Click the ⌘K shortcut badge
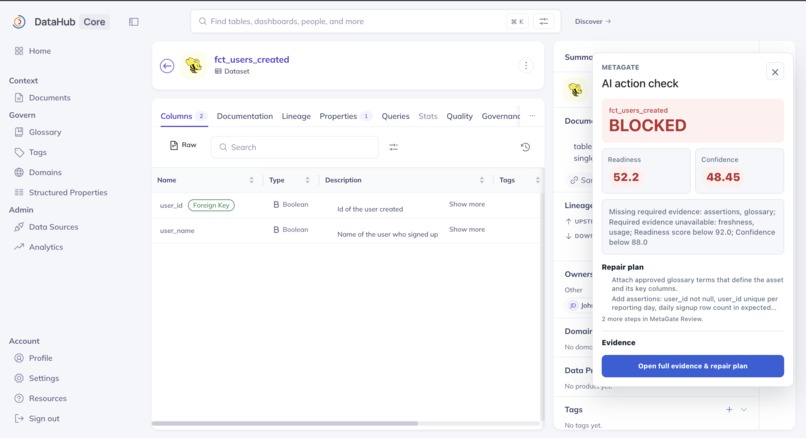This screenshot has height=438, width=806. click(x=517, y=22)
